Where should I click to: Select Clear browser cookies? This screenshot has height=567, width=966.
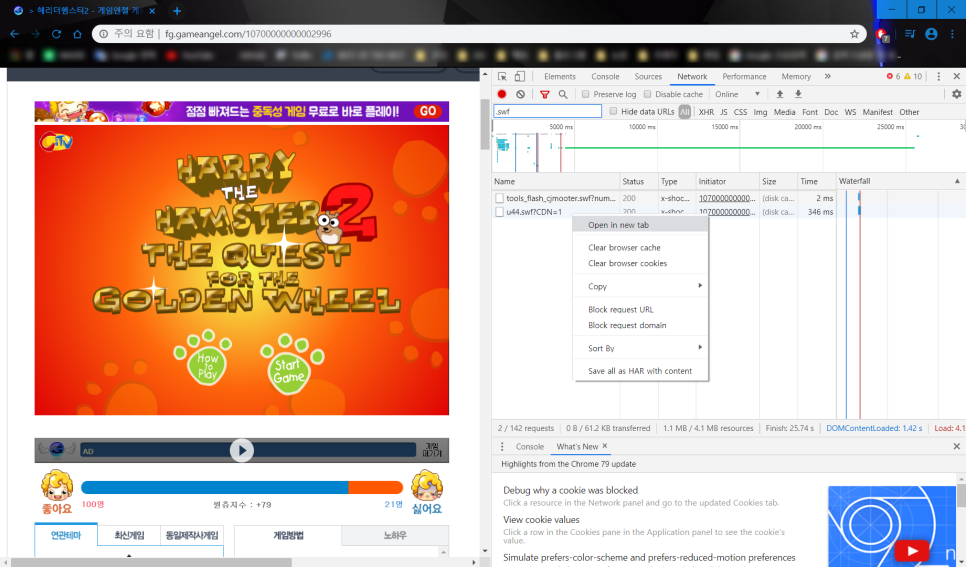(640, 263)
